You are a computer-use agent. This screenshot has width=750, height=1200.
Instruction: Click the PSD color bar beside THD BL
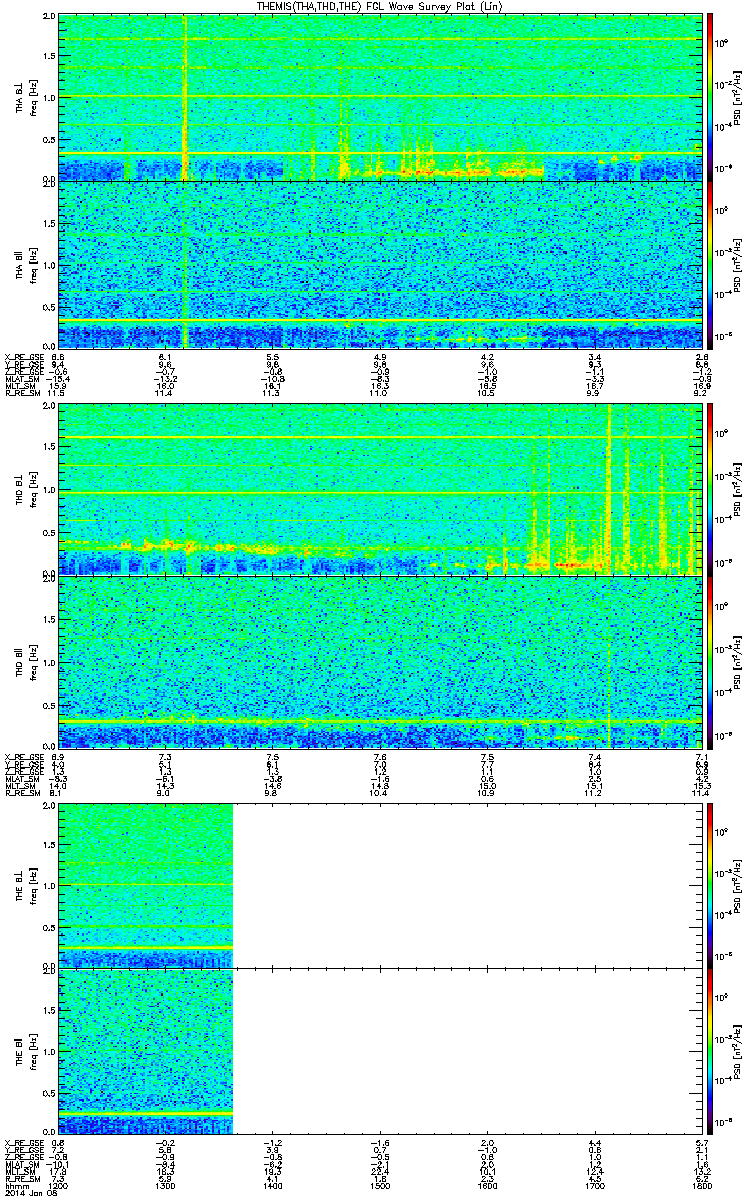(x=711, y=489)
